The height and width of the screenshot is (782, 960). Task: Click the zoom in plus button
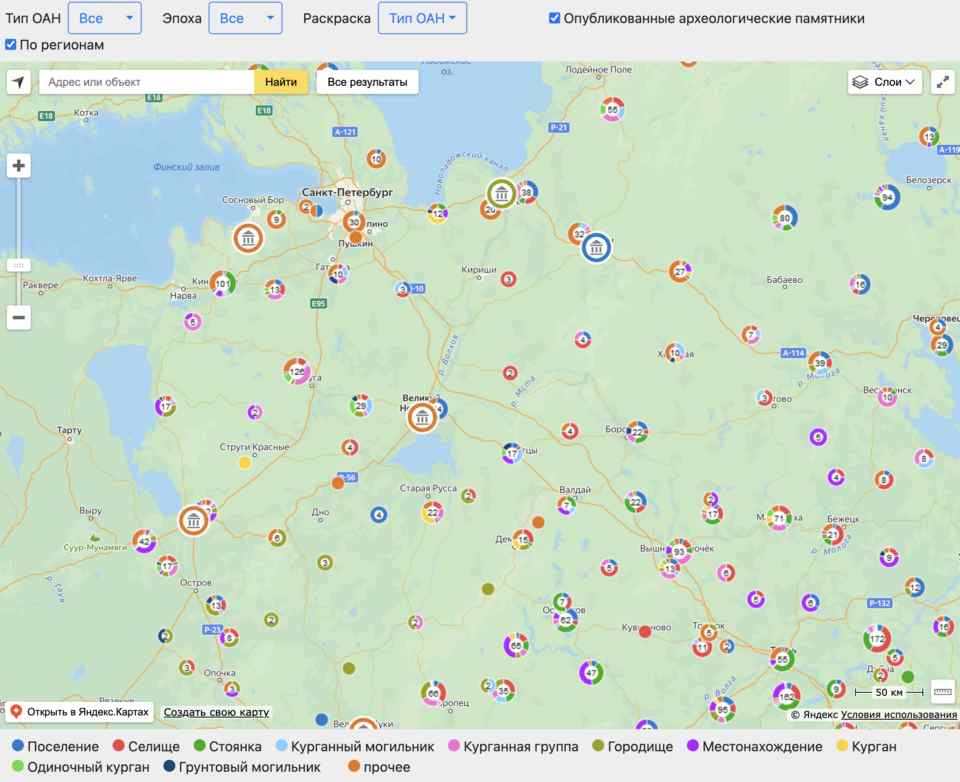pos(19,166)
